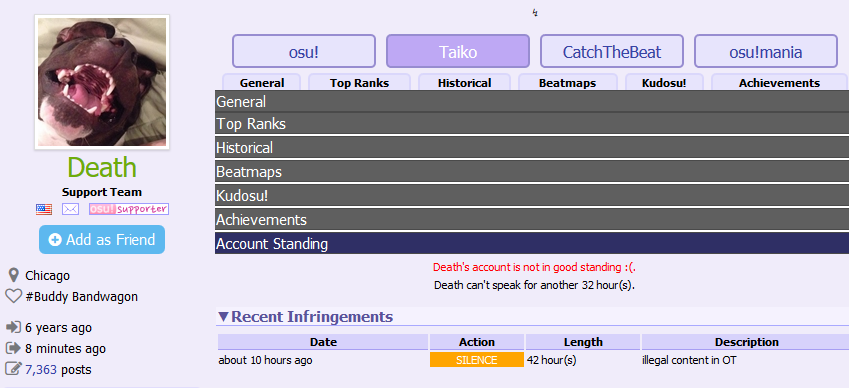Click the location pin icon beside Chicago
This screenshot has height=388, width=849.
point(14,275)
